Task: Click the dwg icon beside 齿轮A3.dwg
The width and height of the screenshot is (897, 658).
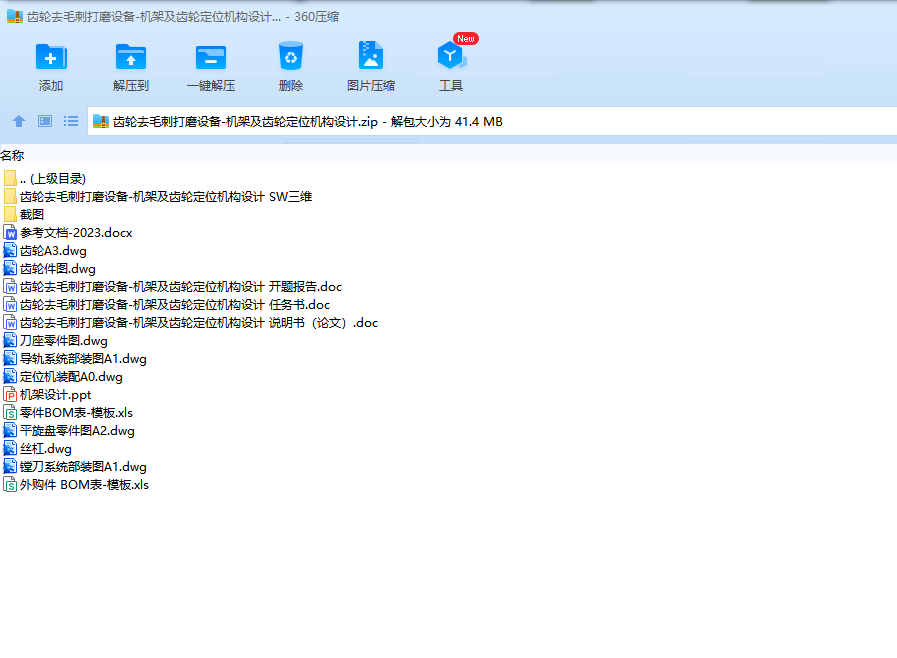Action: point(10,251)
